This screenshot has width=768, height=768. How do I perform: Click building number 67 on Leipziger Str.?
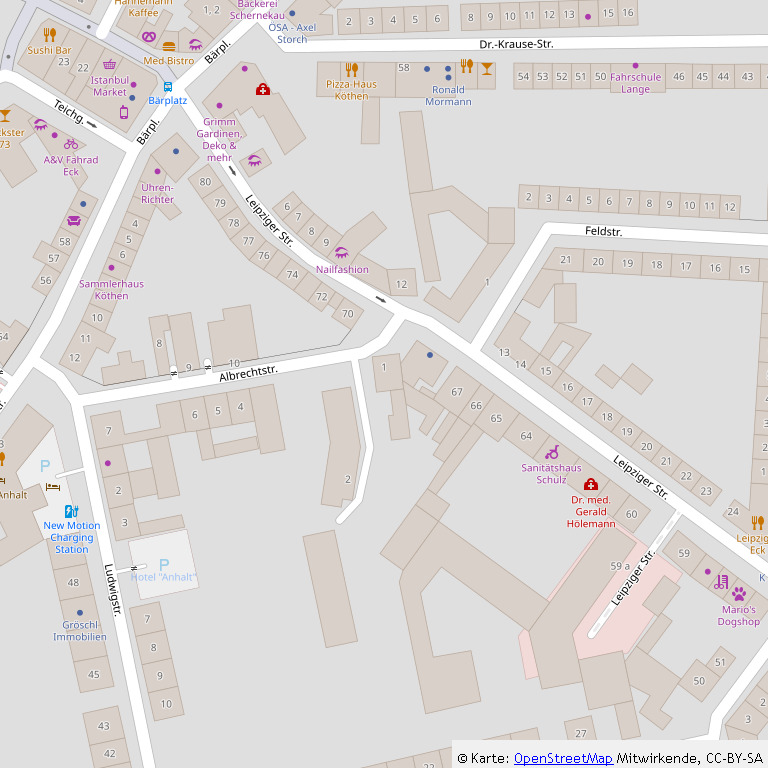tap(456, 392)
